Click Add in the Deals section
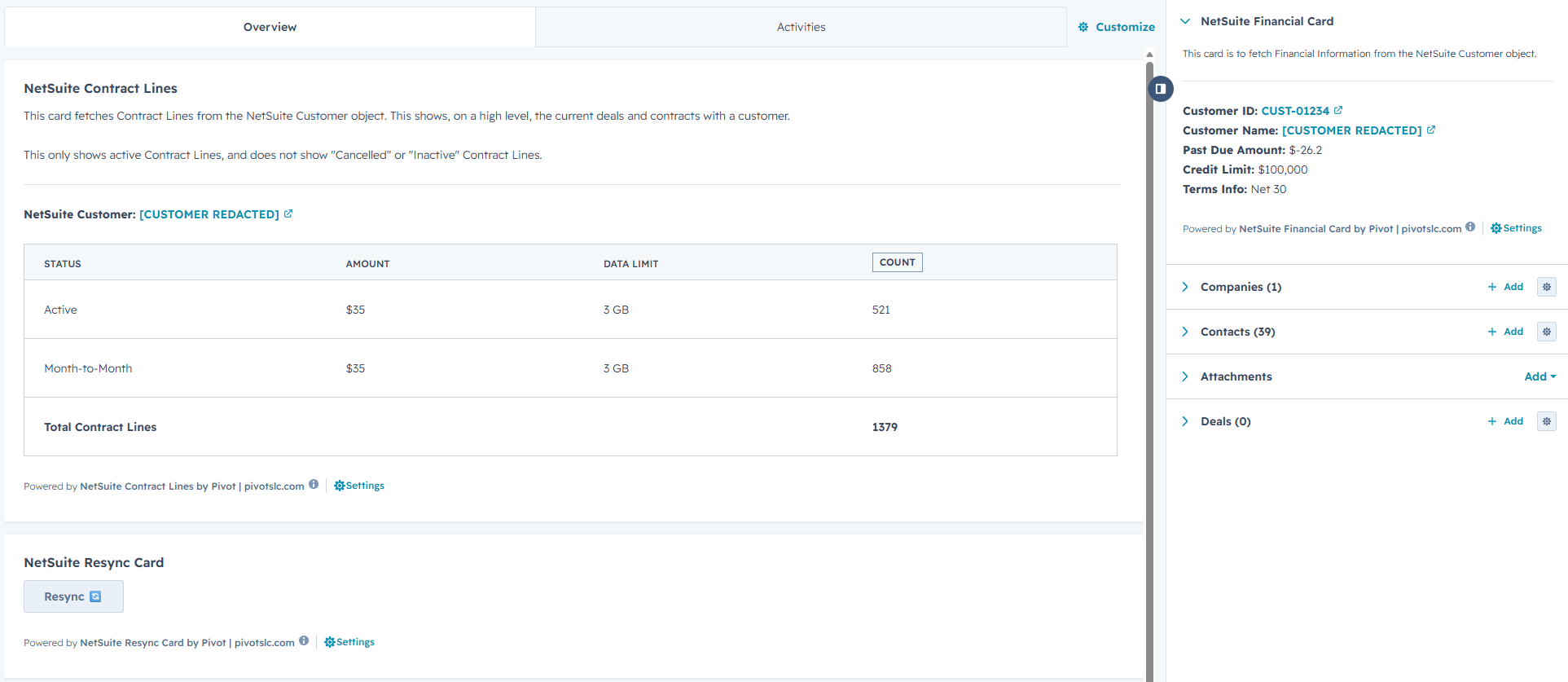Image resolution: width=1568 pixels, height=682 pixels. click(1505, 421)
